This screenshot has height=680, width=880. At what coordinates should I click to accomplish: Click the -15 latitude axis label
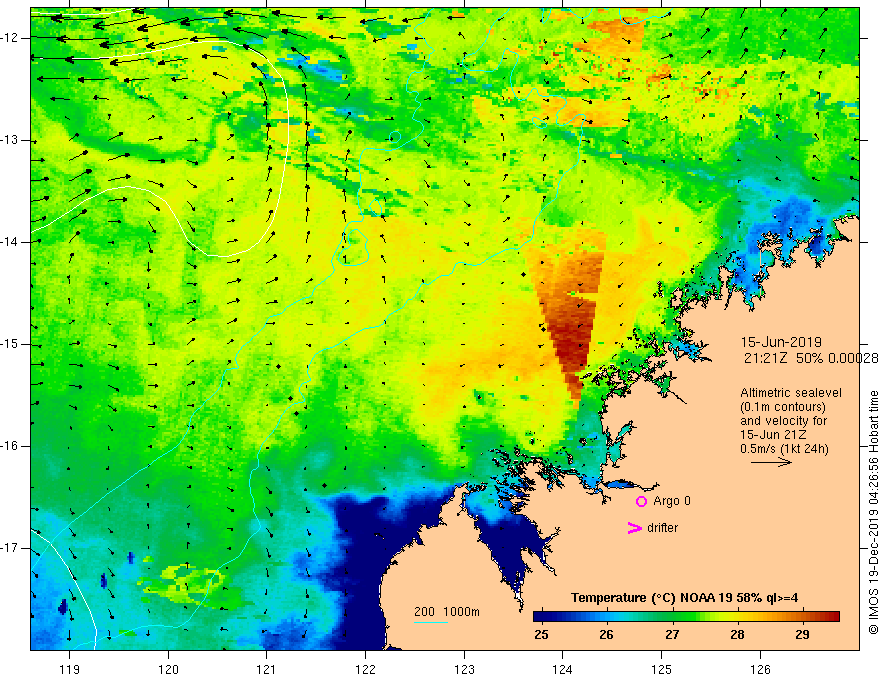click(x=10, y=344)
